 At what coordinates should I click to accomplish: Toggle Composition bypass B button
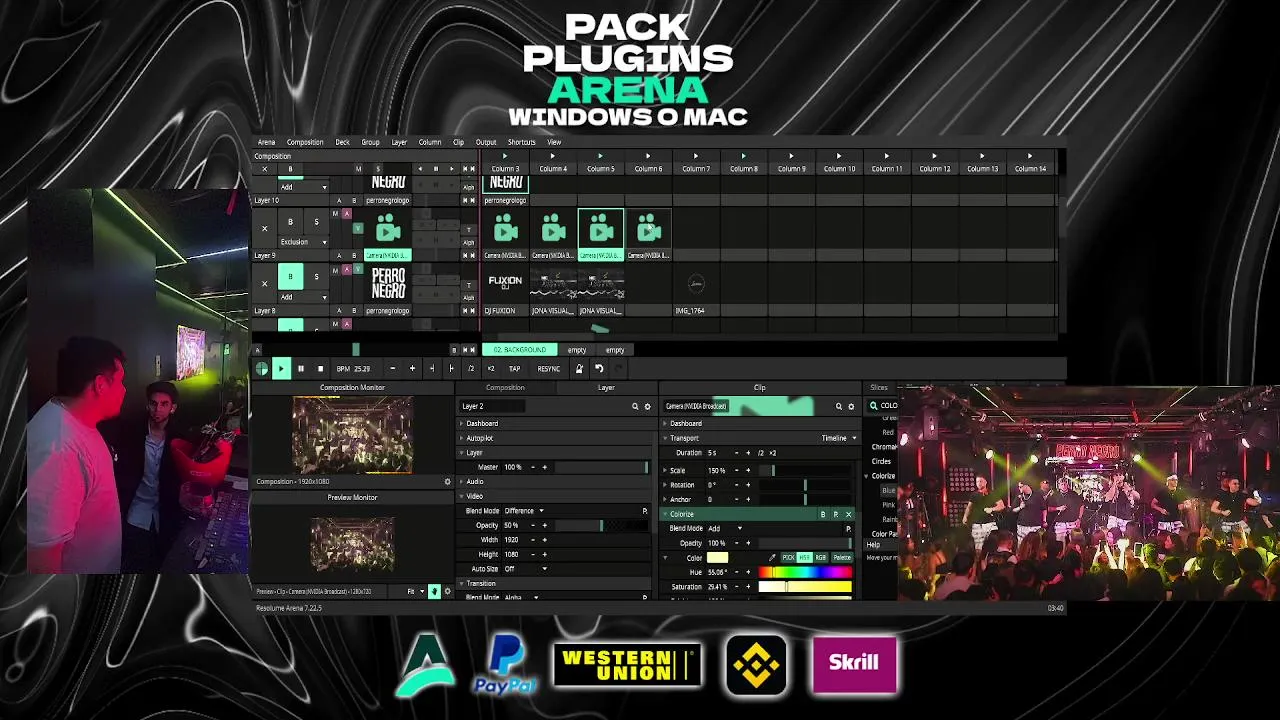290,168
